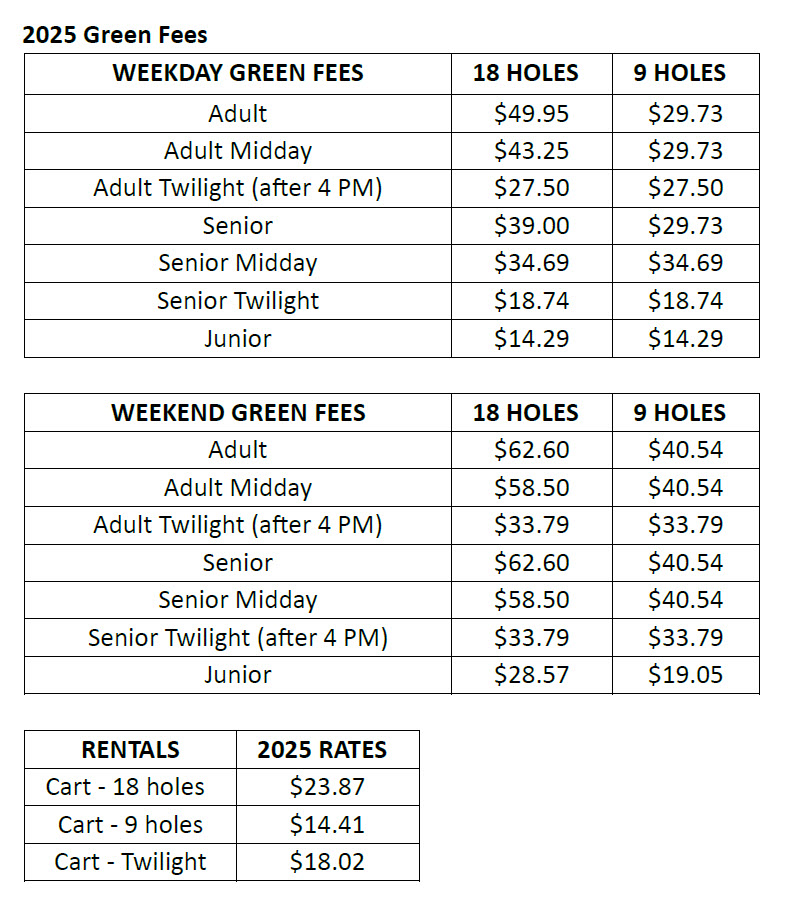Viewport: 789px width, 910px height.
Task: Select Cart - 18 holes rate $23.87
Action: (x=327, y=787)
